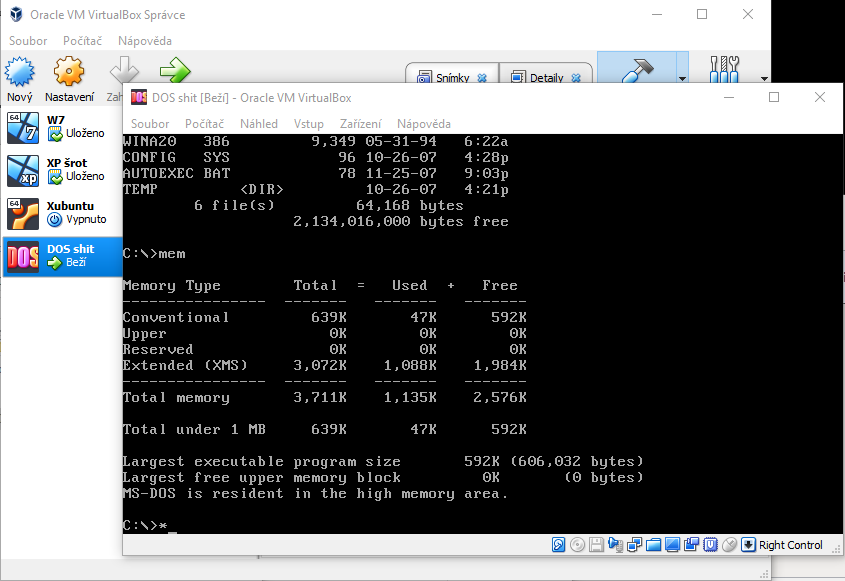Click the XP šrot machine's OS icon

(x=23, y=171)
